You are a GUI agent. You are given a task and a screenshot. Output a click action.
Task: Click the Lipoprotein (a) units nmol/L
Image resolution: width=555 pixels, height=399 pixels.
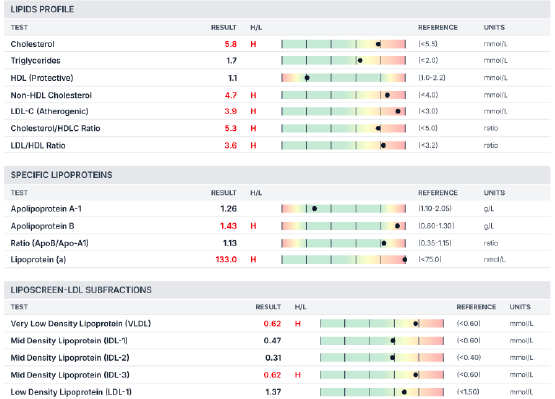[x=494, y=260]
